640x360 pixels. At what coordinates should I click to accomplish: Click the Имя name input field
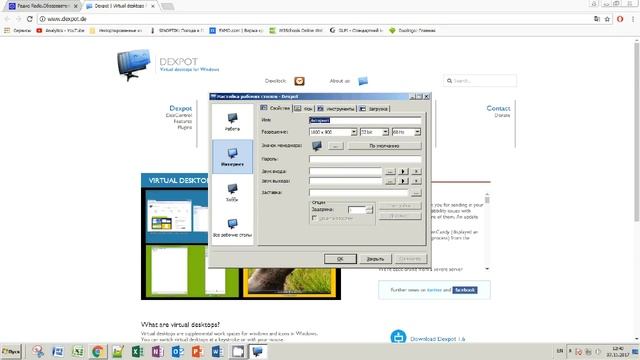point(365,120)
